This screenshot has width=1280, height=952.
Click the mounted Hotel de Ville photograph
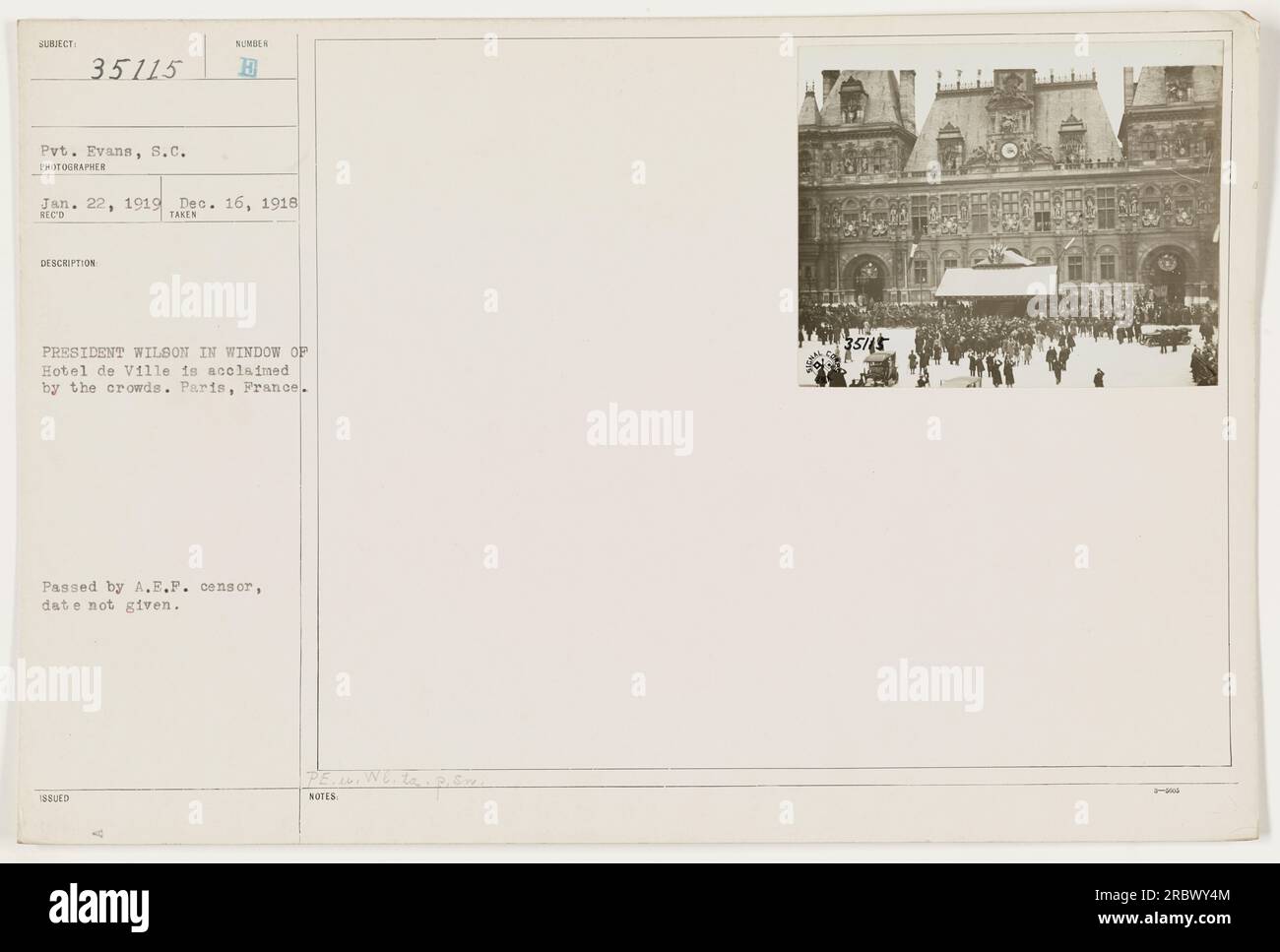coord(1010,217)
